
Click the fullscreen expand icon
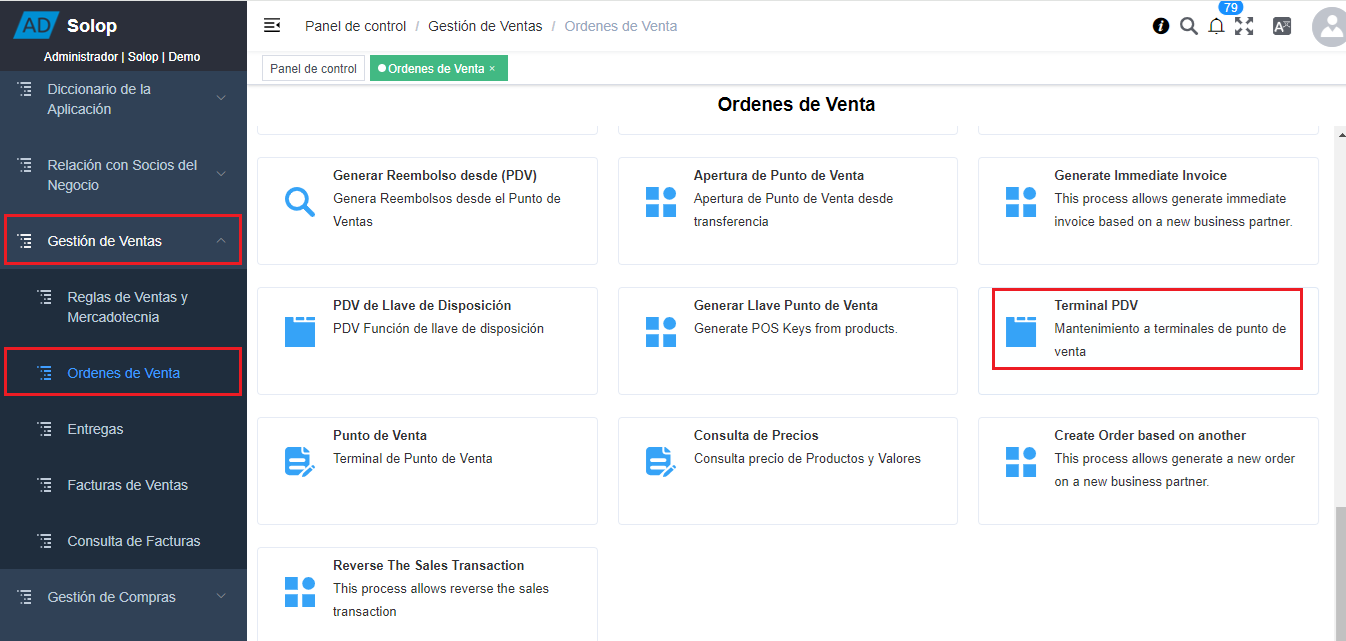pyautogui.click(x=1244, y=26)
